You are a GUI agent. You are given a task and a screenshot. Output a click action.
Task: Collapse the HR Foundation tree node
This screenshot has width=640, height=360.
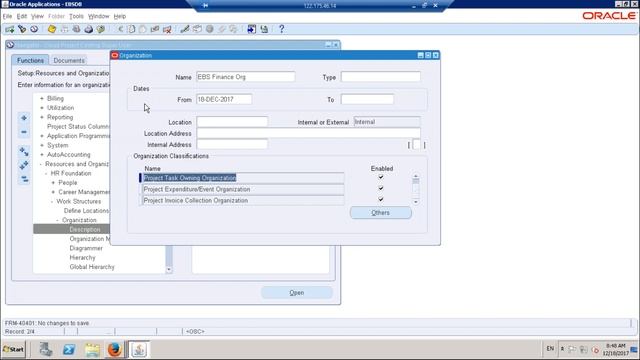point(46,173)
